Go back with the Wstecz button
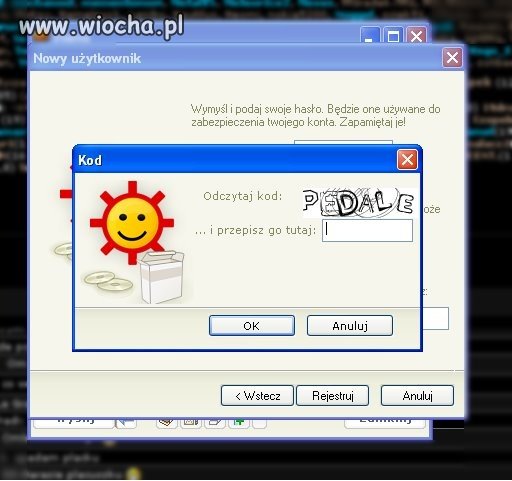 pyautogui.click(x=257, y=396)
